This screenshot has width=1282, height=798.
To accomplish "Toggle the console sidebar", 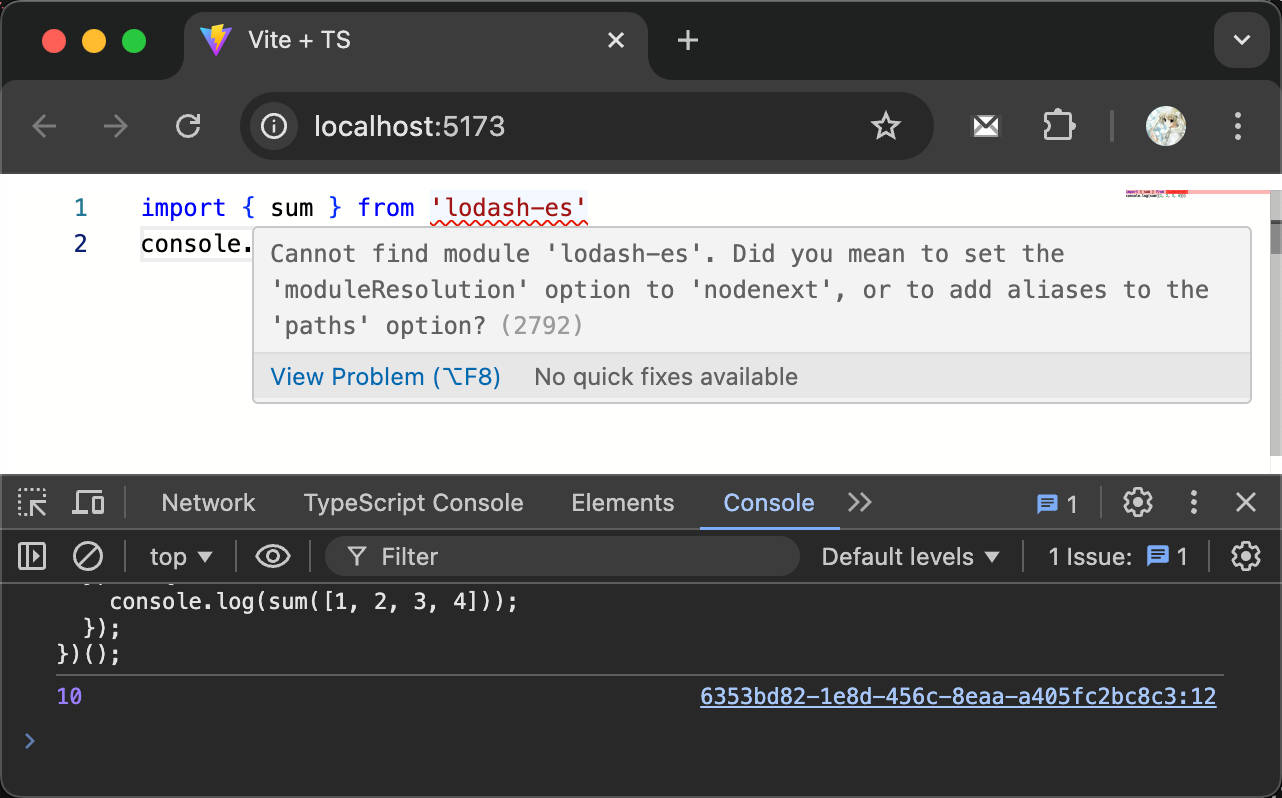I will 33,556.
